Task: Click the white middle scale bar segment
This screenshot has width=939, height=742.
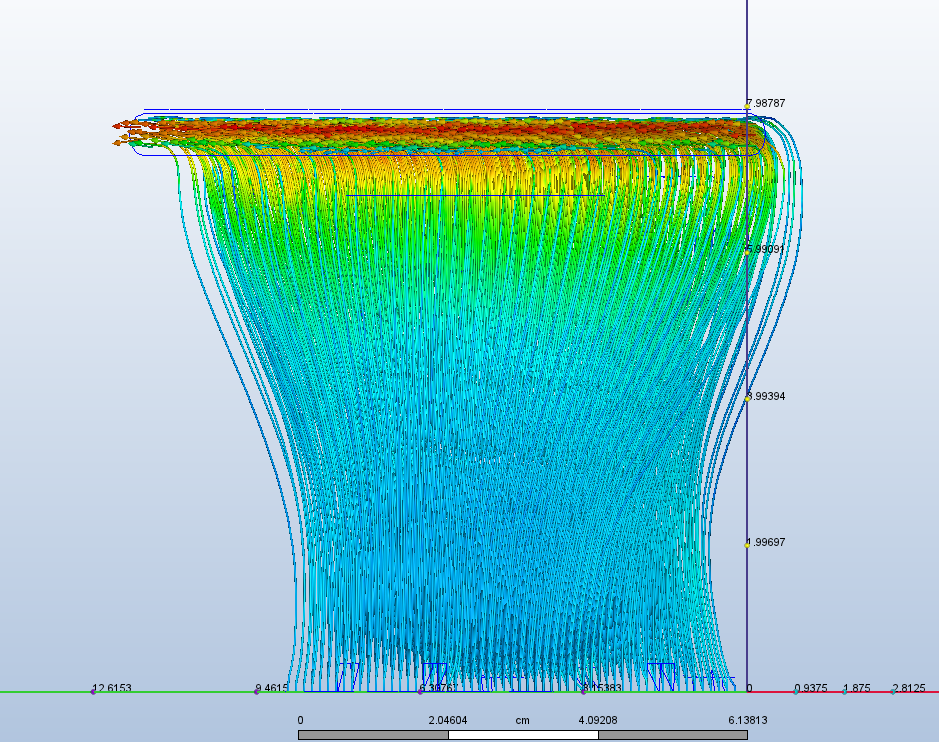Action: [523, 735]
